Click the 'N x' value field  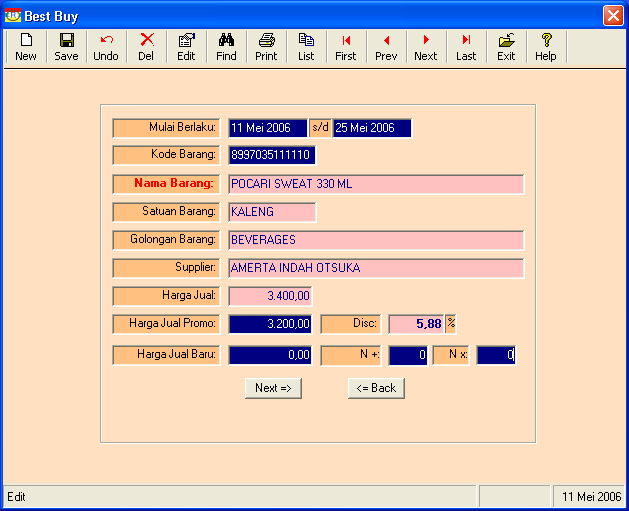pos(496,355)
